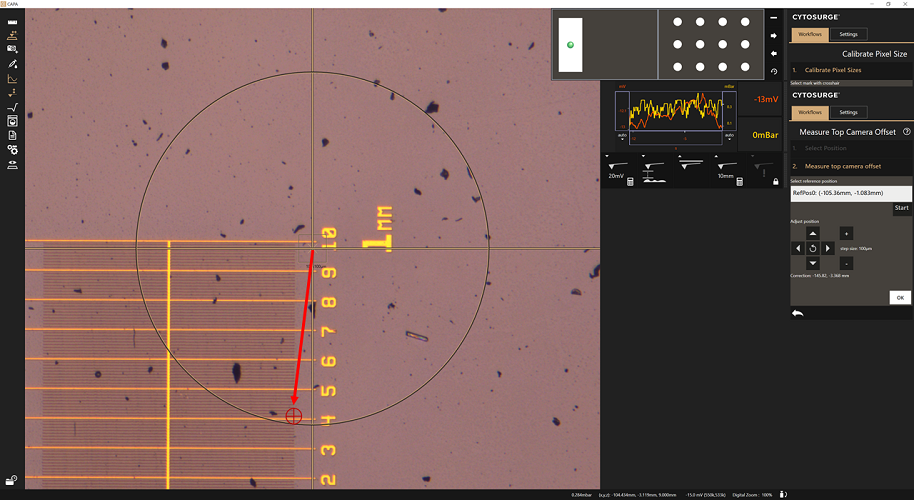Decrease the step size with the minus button
Viewport: 914px width, 500px height.
click(846, 263)
